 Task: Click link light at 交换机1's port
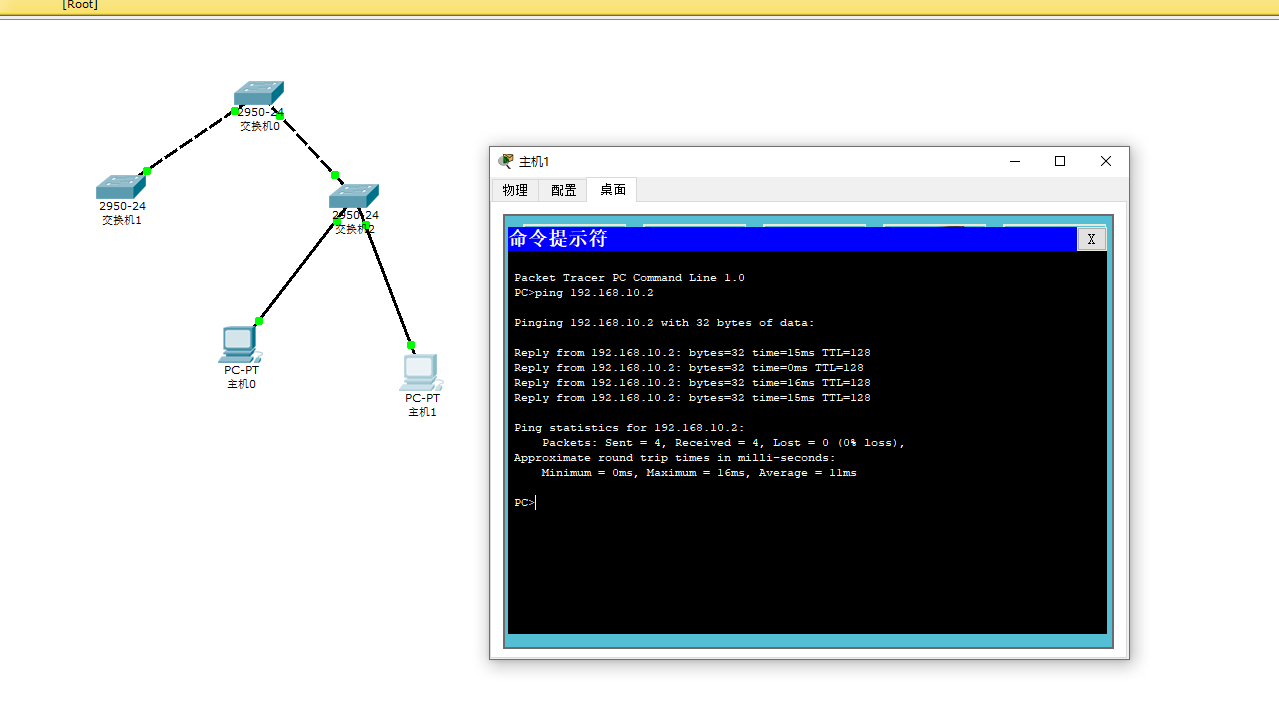(x=147, y=171)
